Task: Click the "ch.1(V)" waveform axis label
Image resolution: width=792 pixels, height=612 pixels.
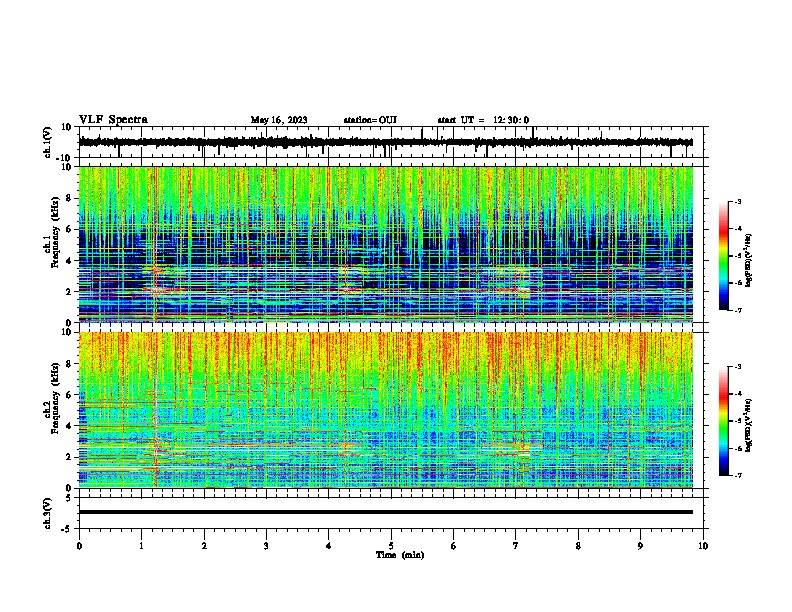Action: 47,142
